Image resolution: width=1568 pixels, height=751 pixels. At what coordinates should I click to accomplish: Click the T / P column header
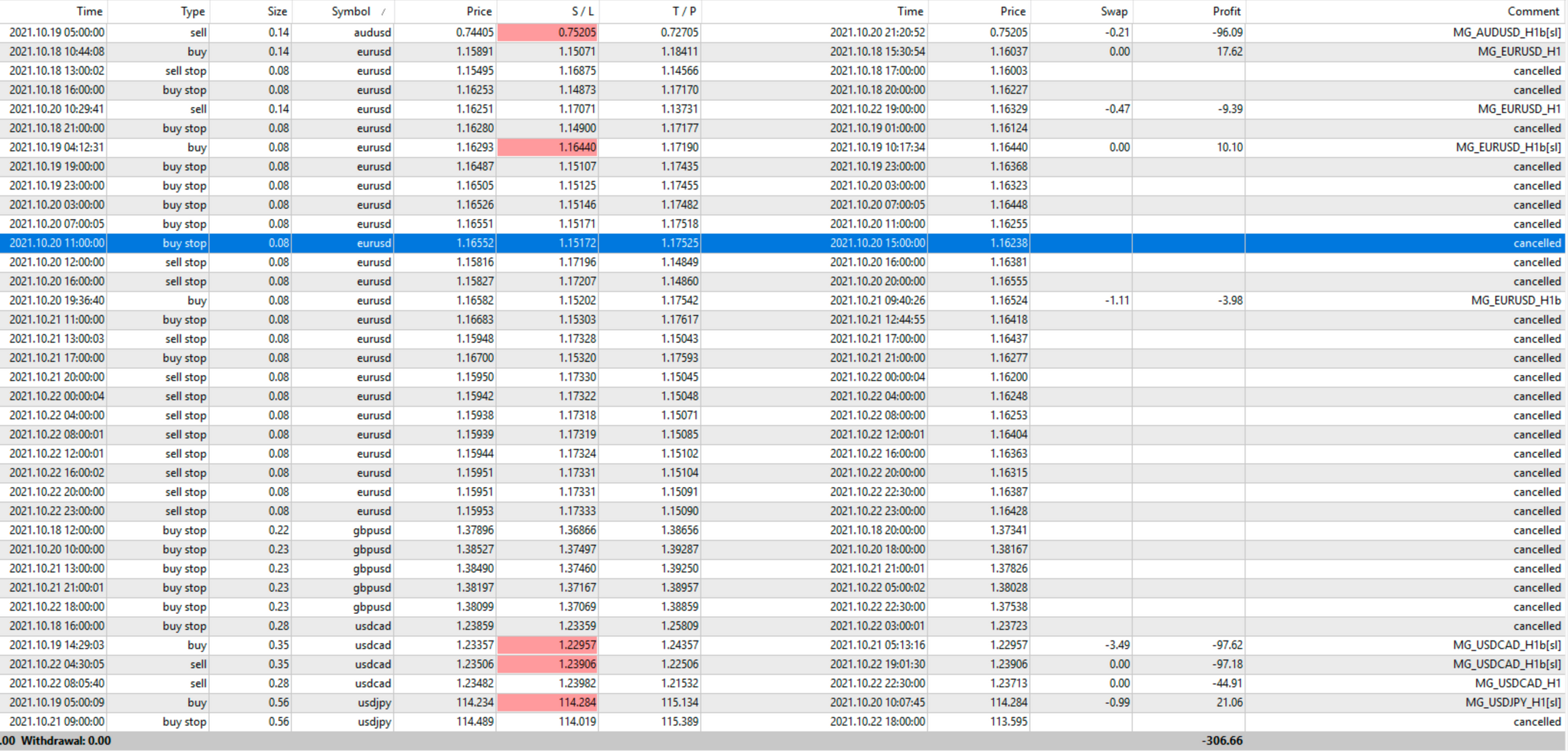[x=684, y=11]
